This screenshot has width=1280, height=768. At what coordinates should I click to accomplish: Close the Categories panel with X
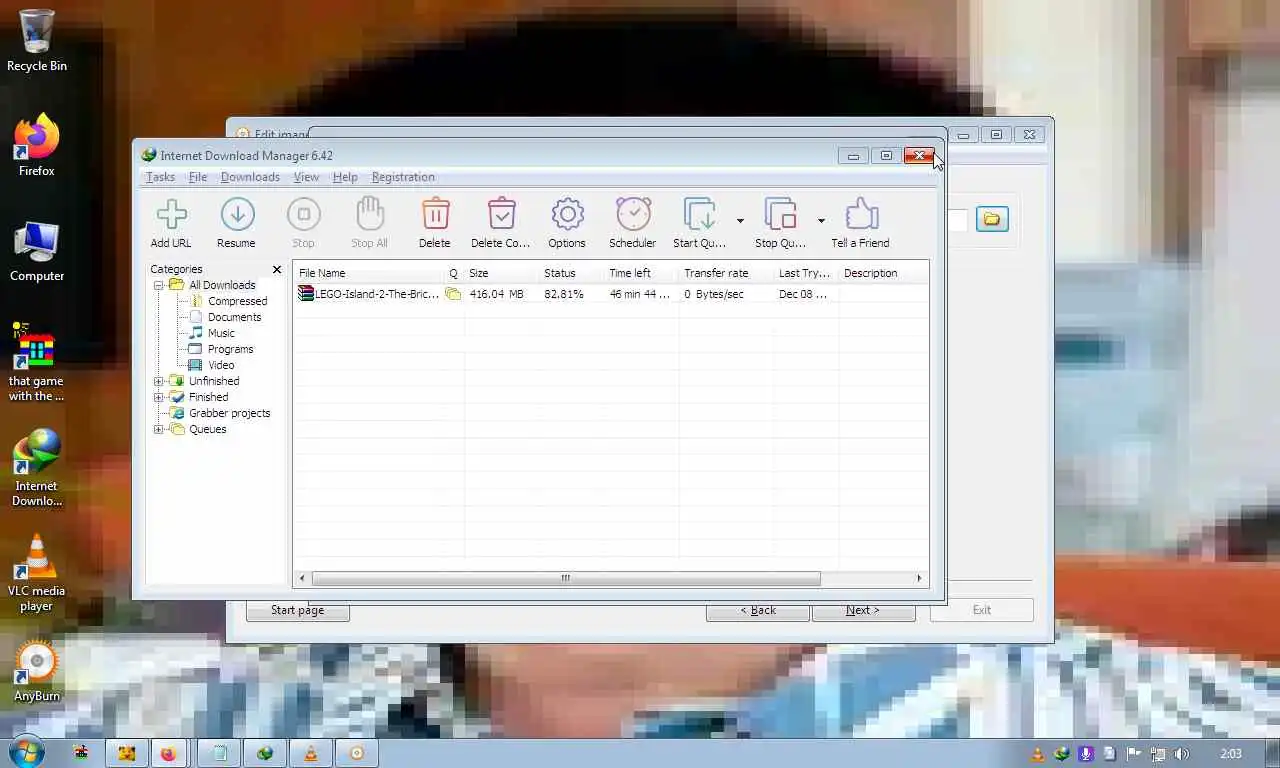(x=277, y=270)
